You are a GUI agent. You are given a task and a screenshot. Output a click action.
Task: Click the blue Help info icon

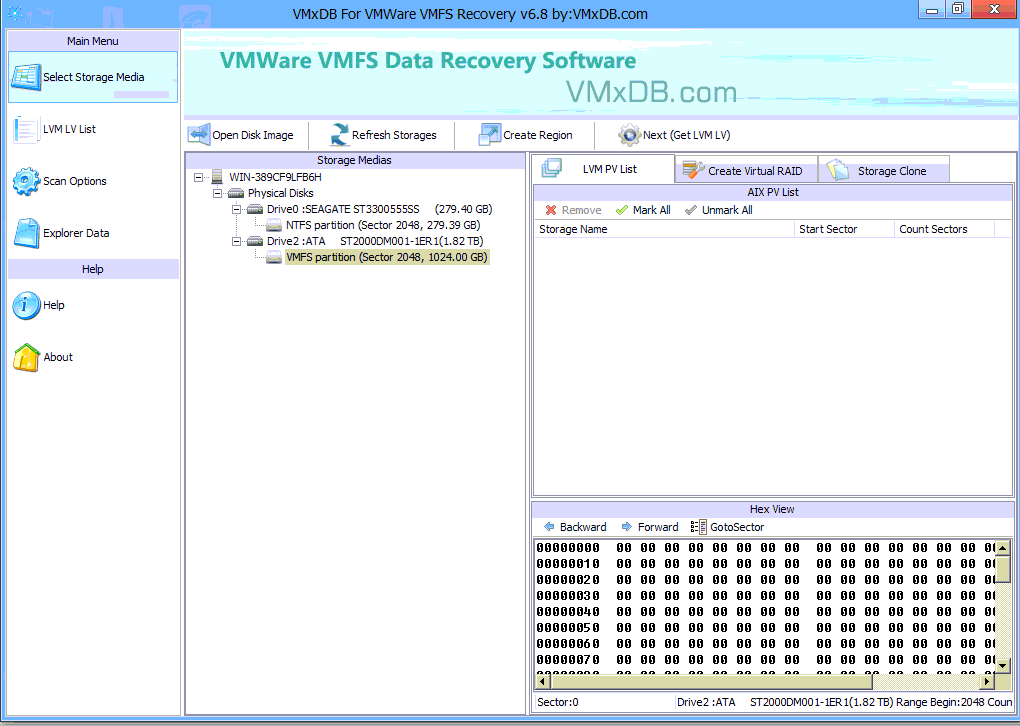pos(26,305)
